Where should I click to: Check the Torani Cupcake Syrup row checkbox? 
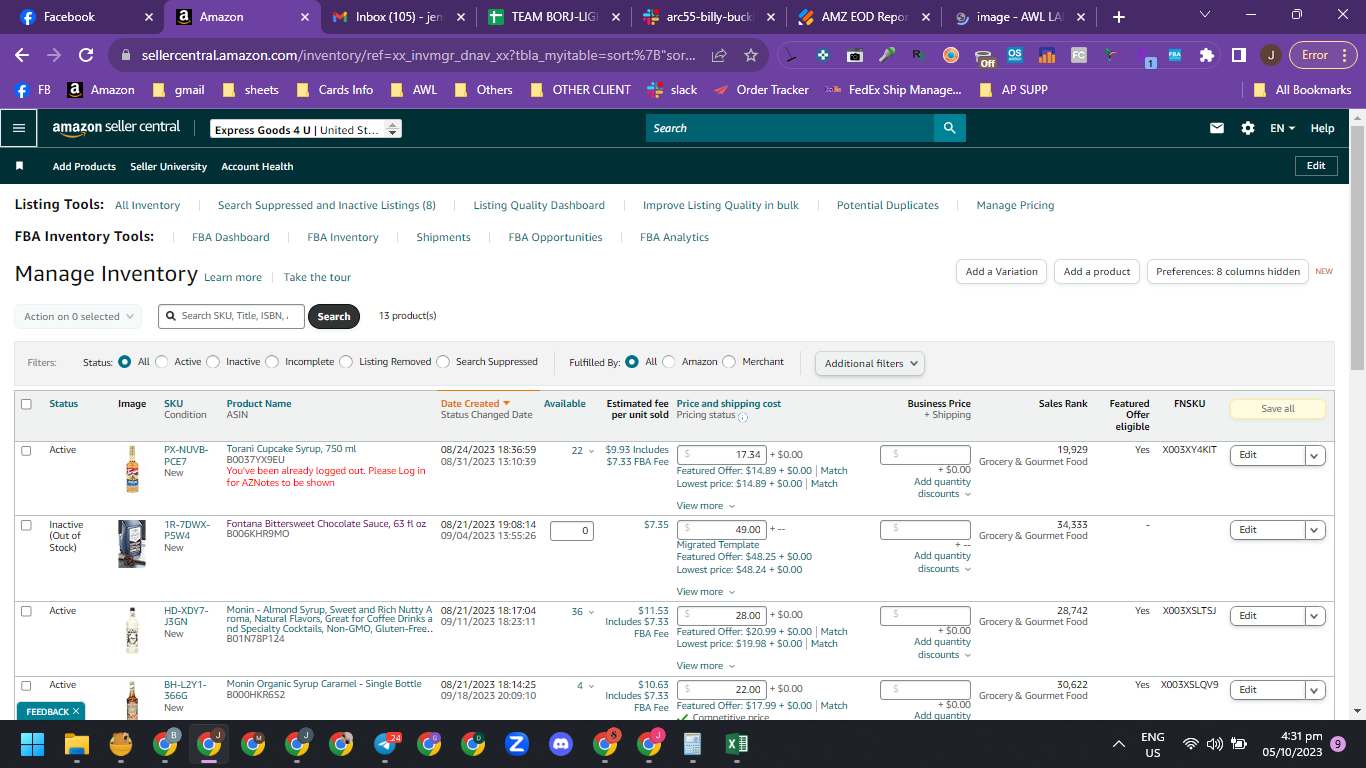click(26, 451)
